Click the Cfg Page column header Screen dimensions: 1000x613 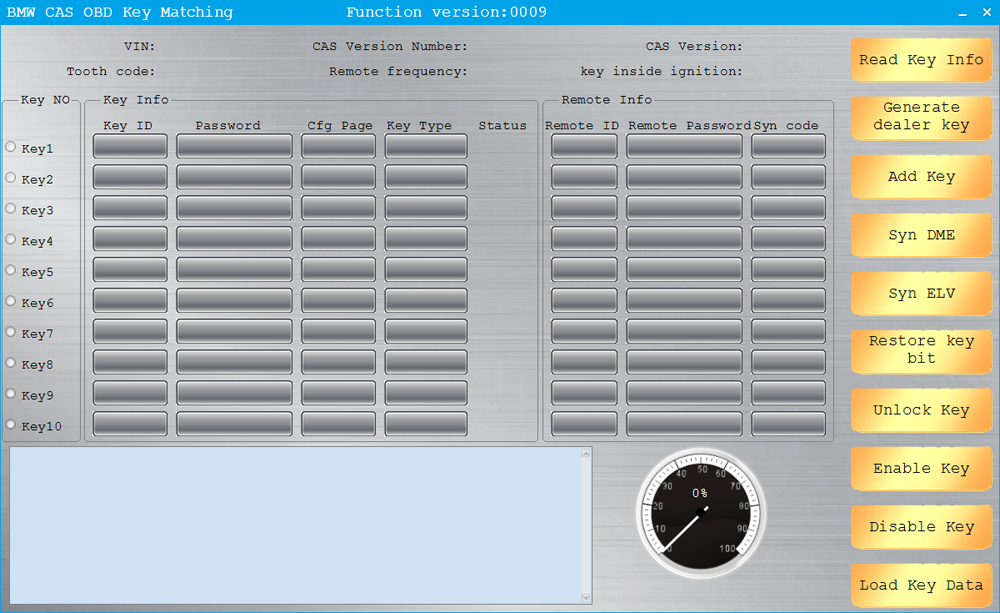[340, 126]
